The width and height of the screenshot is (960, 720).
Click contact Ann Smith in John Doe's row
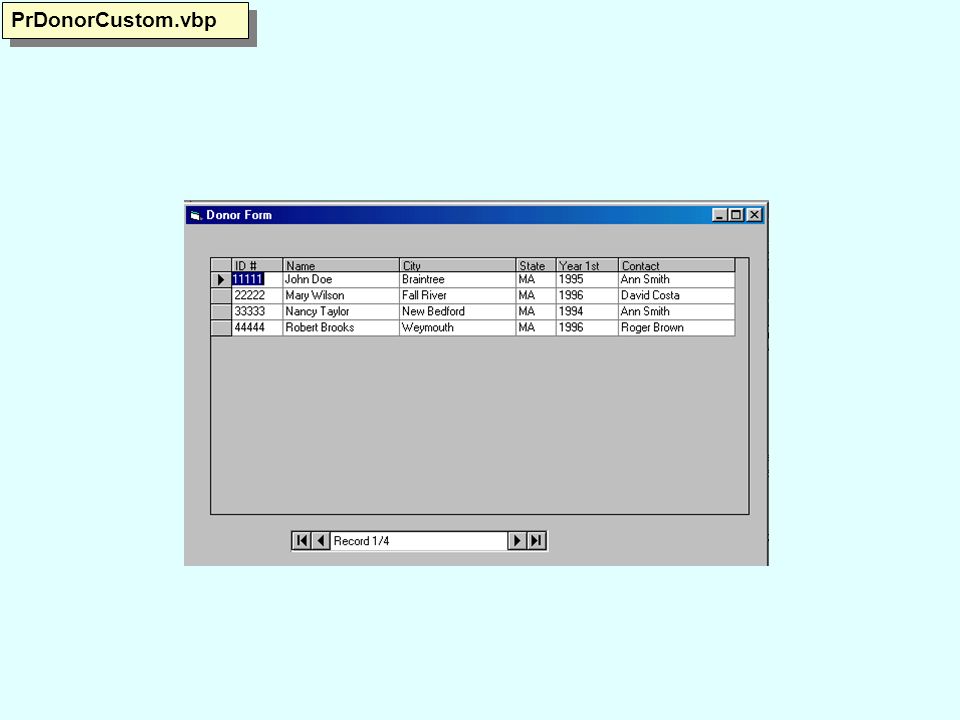click(677, 279)
